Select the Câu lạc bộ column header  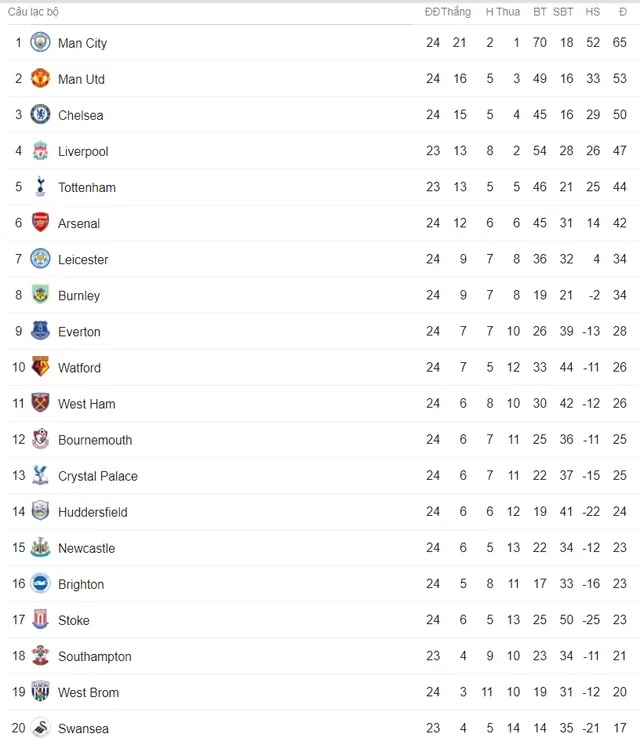click(x=33, y=12)
